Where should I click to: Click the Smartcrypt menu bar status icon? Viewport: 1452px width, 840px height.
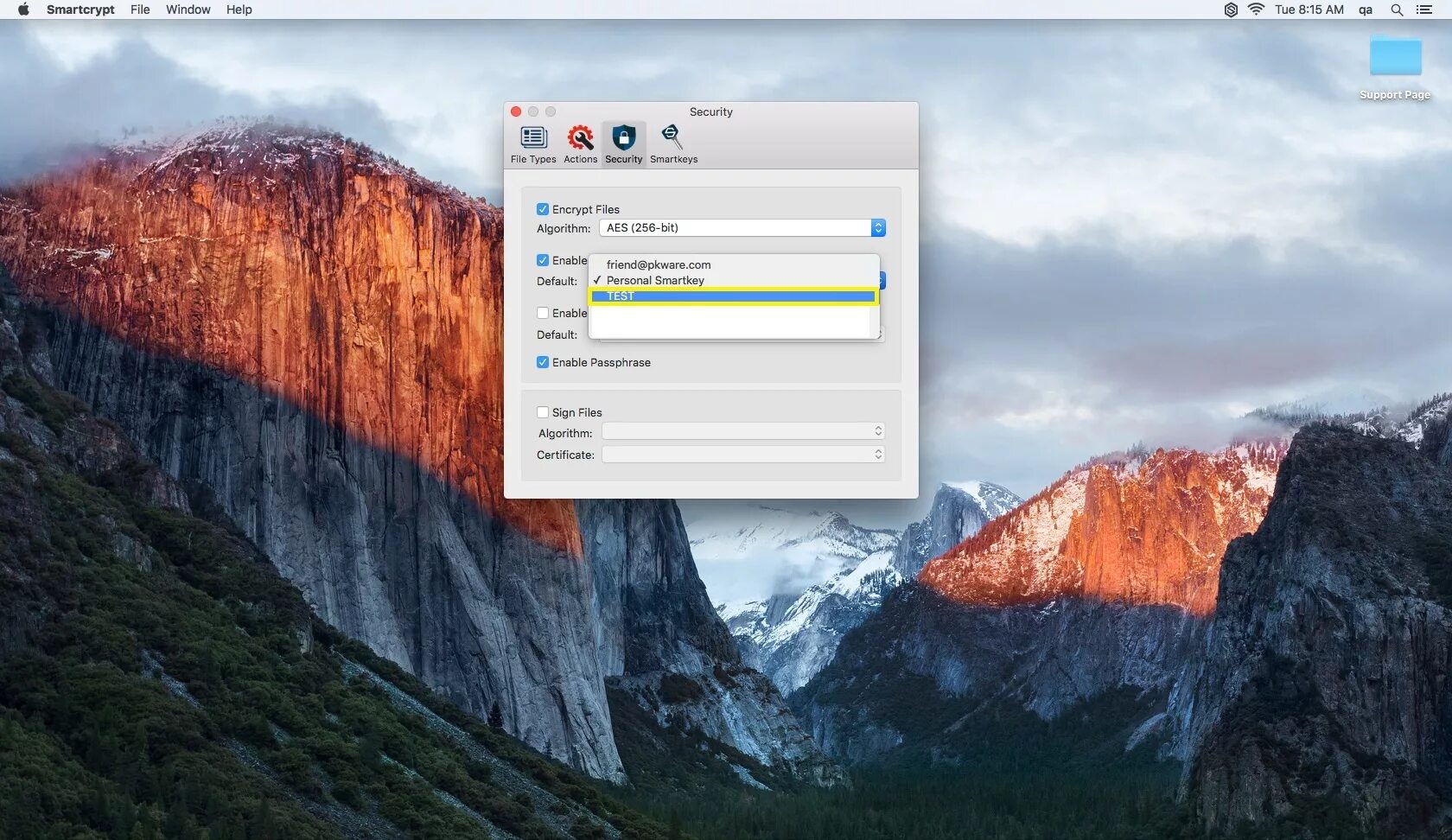coord(1231,10)
